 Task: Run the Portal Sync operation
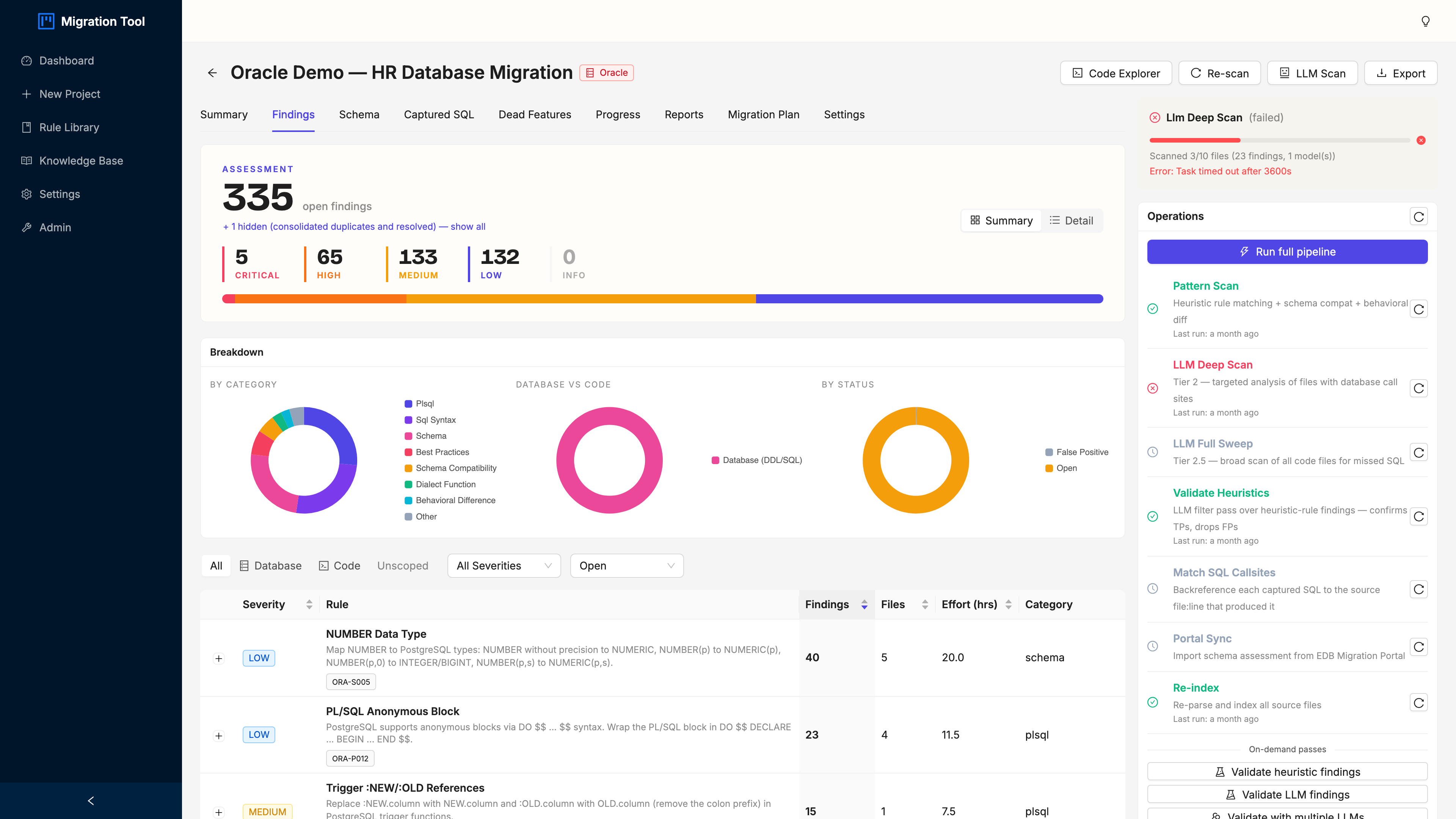coord(1419,646)
